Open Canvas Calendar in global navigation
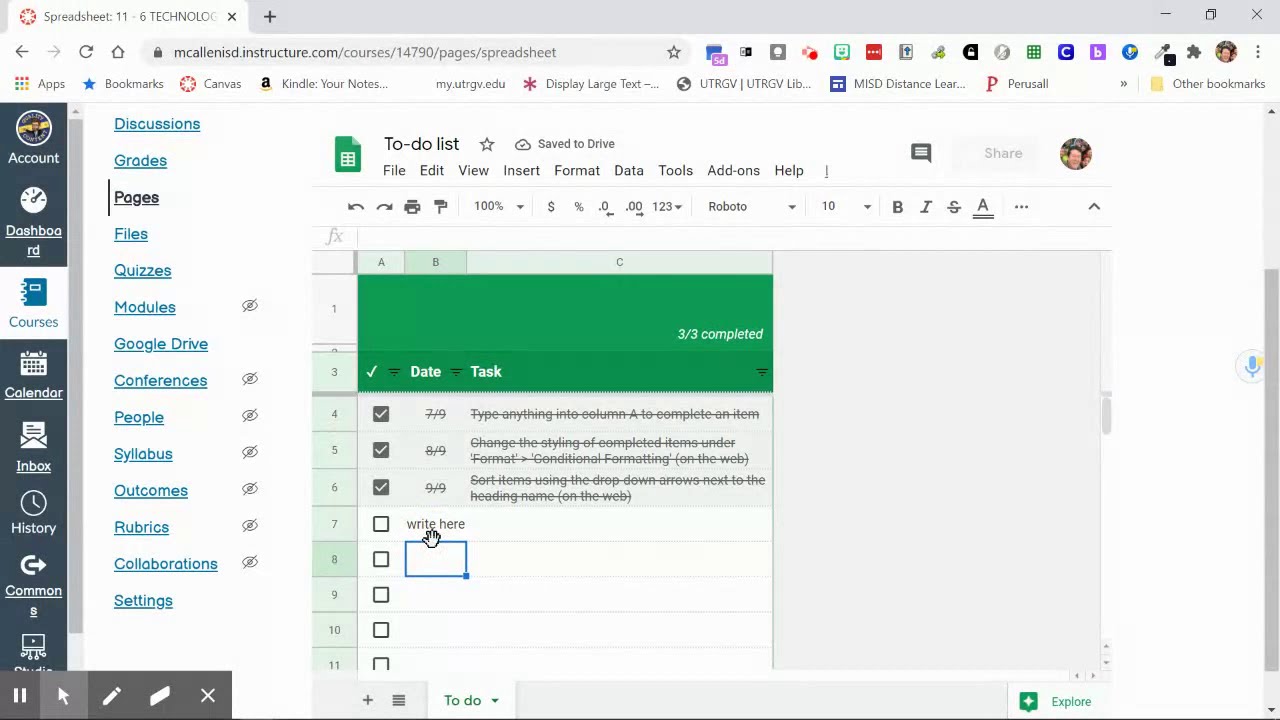This screenshot has height=720, width=1280. pos(33,375)
